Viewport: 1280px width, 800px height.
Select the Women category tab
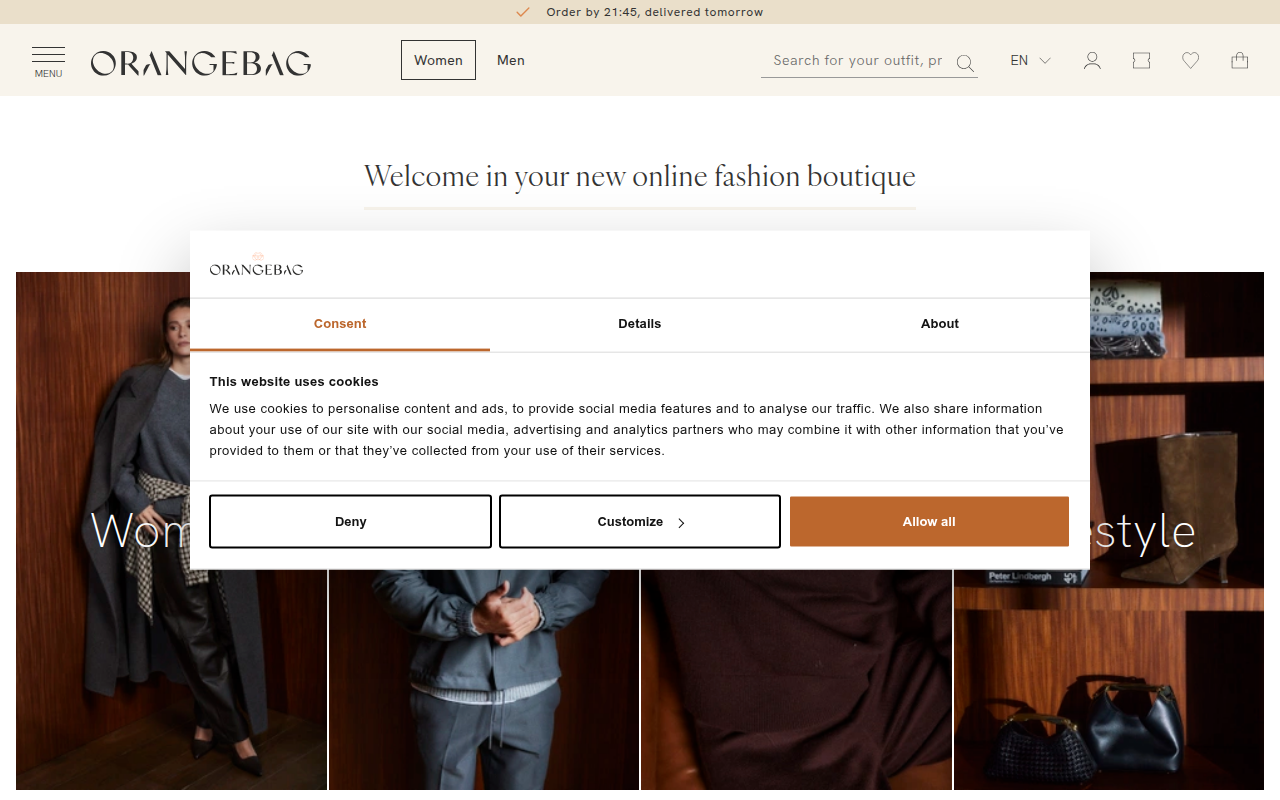click(x=438, y=60)
